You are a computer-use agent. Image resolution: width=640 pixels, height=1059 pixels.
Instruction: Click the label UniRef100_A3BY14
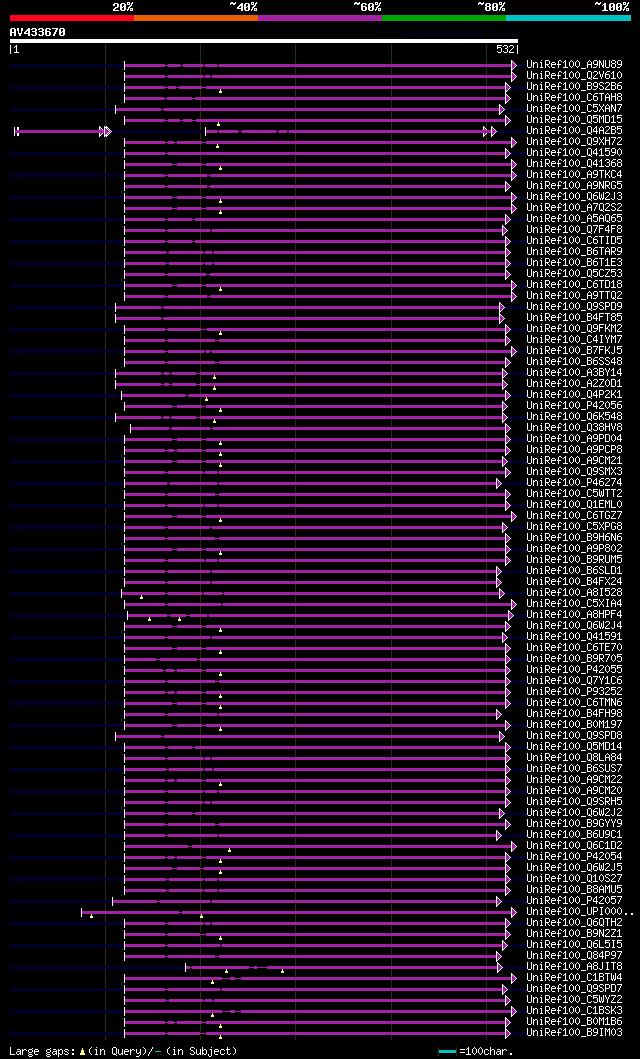click(x=575, y=373)
